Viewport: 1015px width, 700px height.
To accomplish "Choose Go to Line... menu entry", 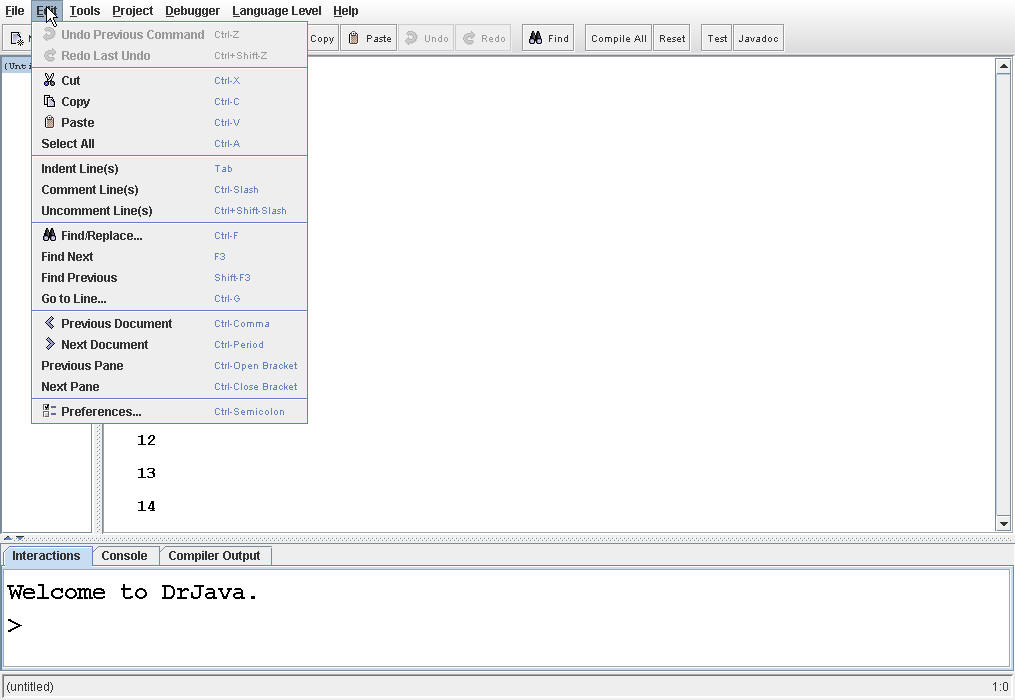I will coord(169,299).
